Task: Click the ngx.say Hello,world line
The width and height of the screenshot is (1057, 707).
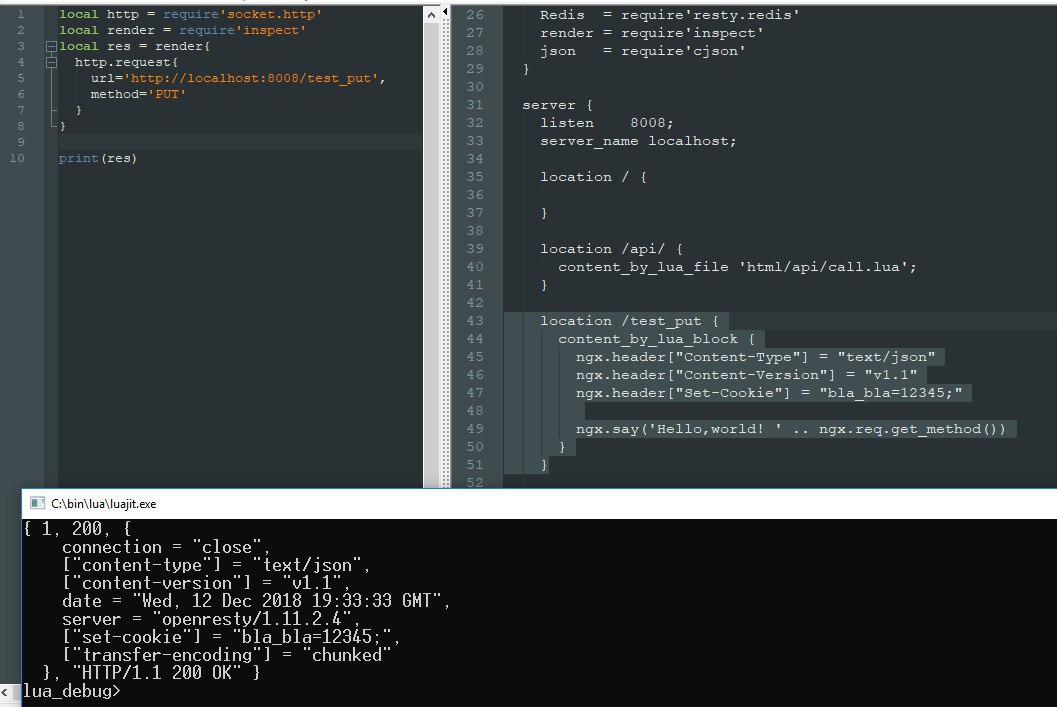Action: (790, 429)
